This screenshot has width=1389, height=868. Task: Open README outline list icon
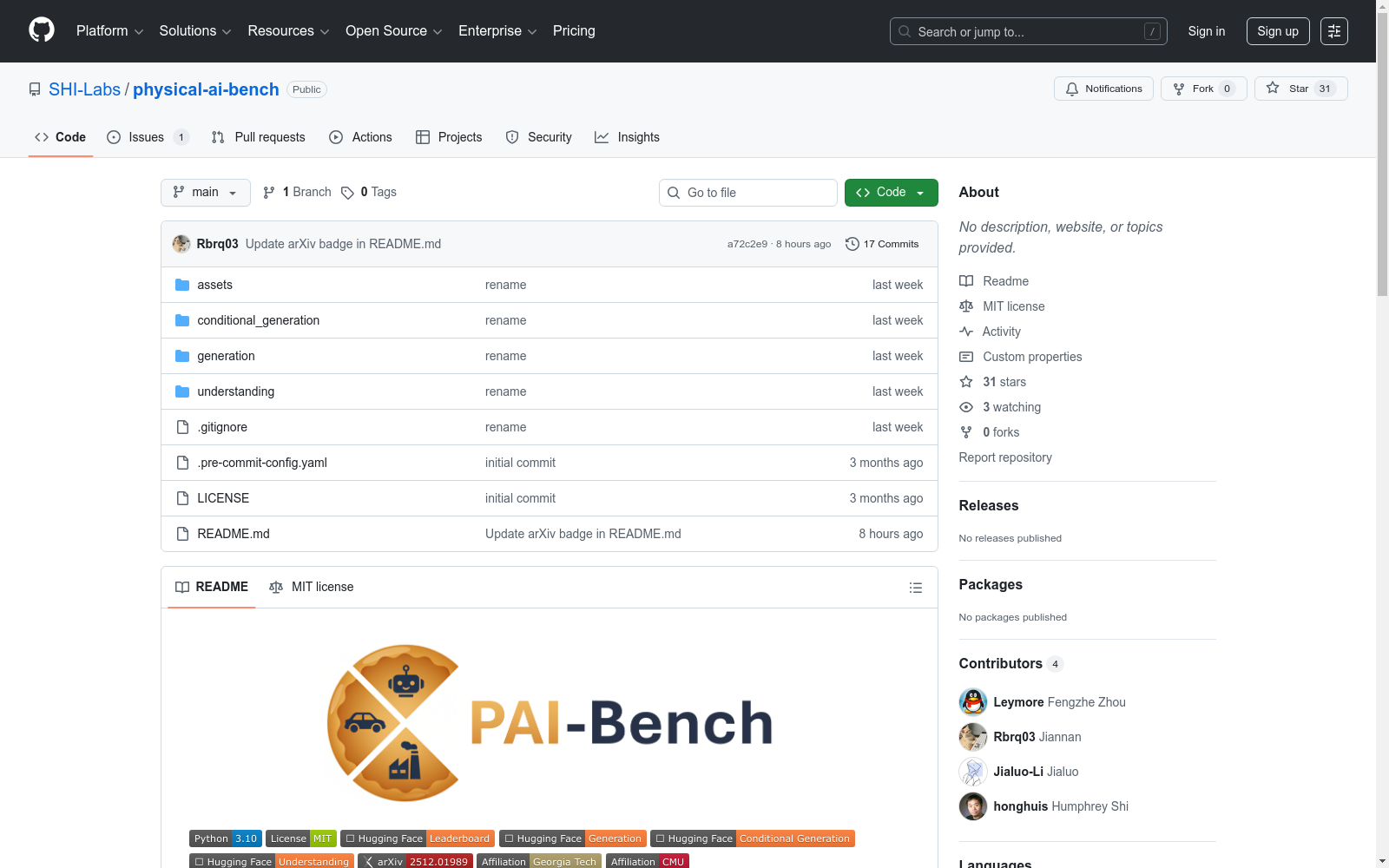coord(915,588)
